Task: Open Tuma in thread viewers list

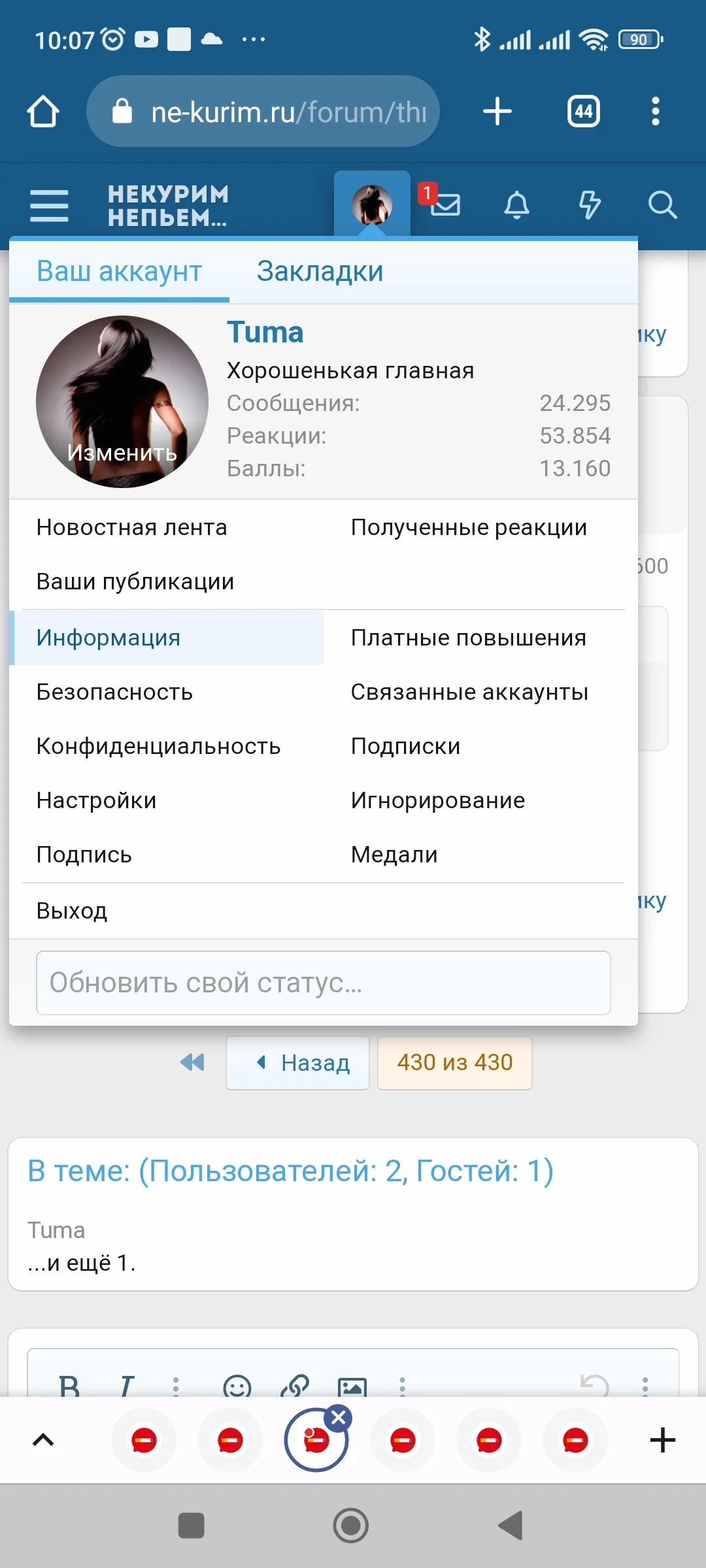Action: click(56, 1230)
